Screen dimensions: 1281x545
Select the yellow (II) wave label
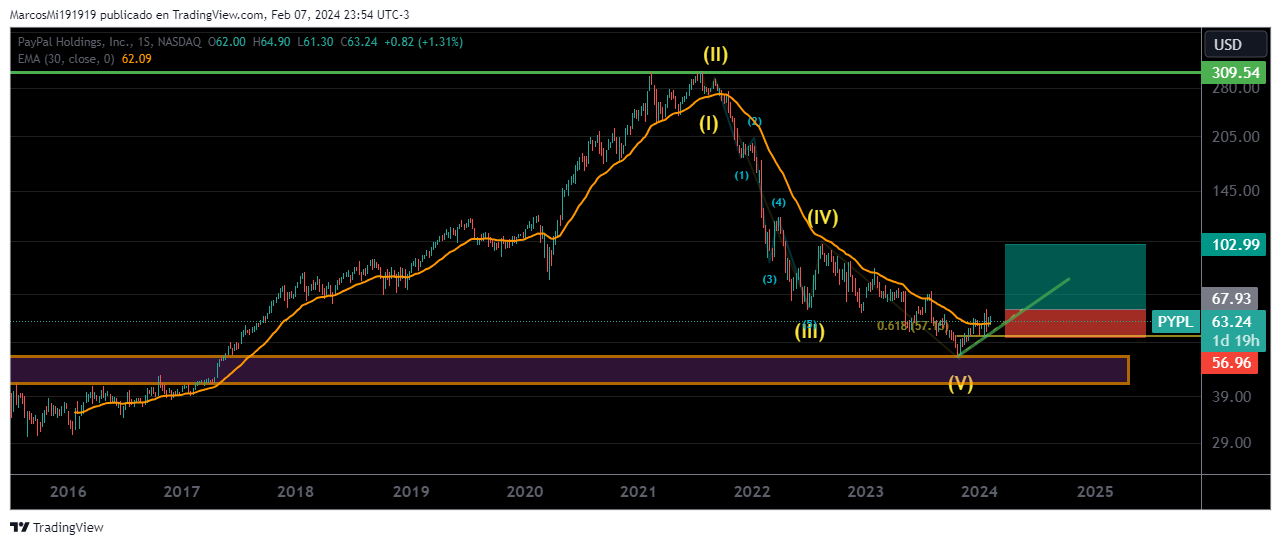tap(715, 55)
